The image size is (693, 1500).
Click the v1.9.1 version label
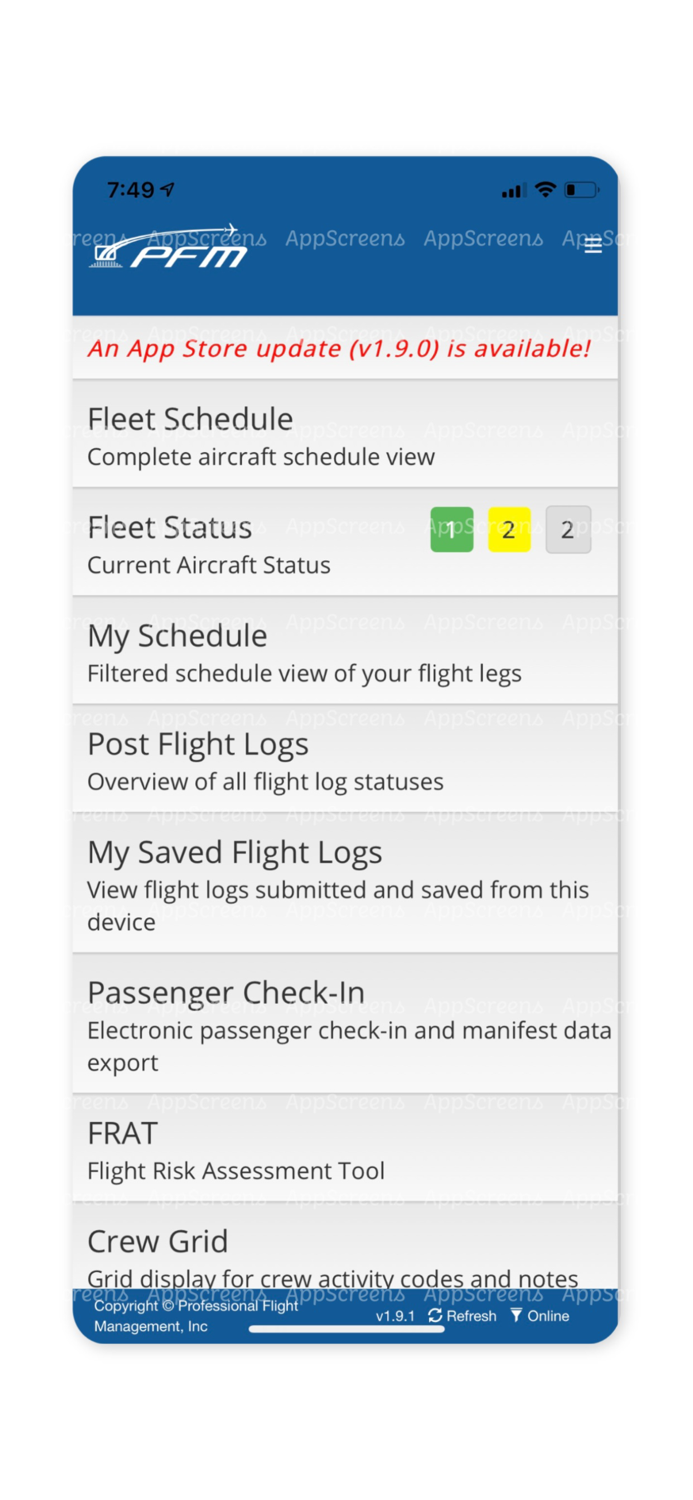(x=395, y=1316)
